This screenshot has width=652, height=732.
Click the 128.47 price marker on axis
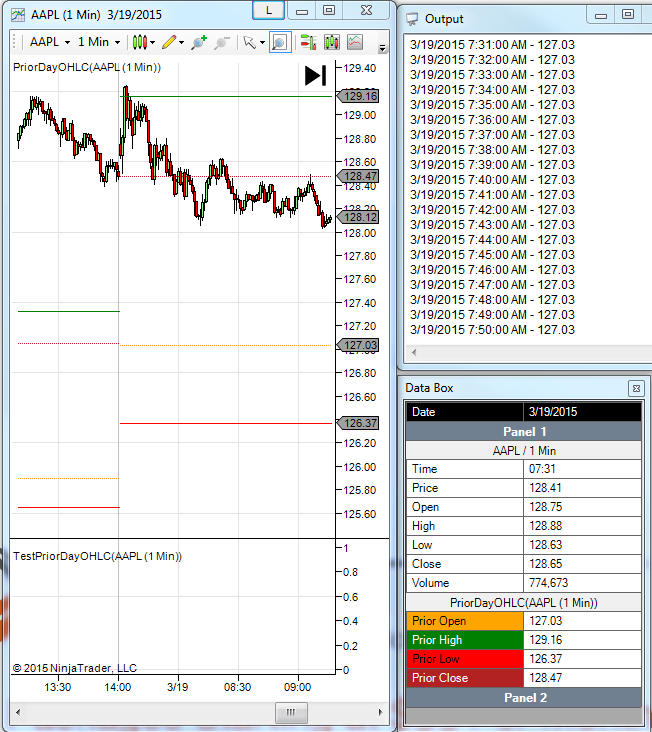pyautogui.click(x=358, y=176)
